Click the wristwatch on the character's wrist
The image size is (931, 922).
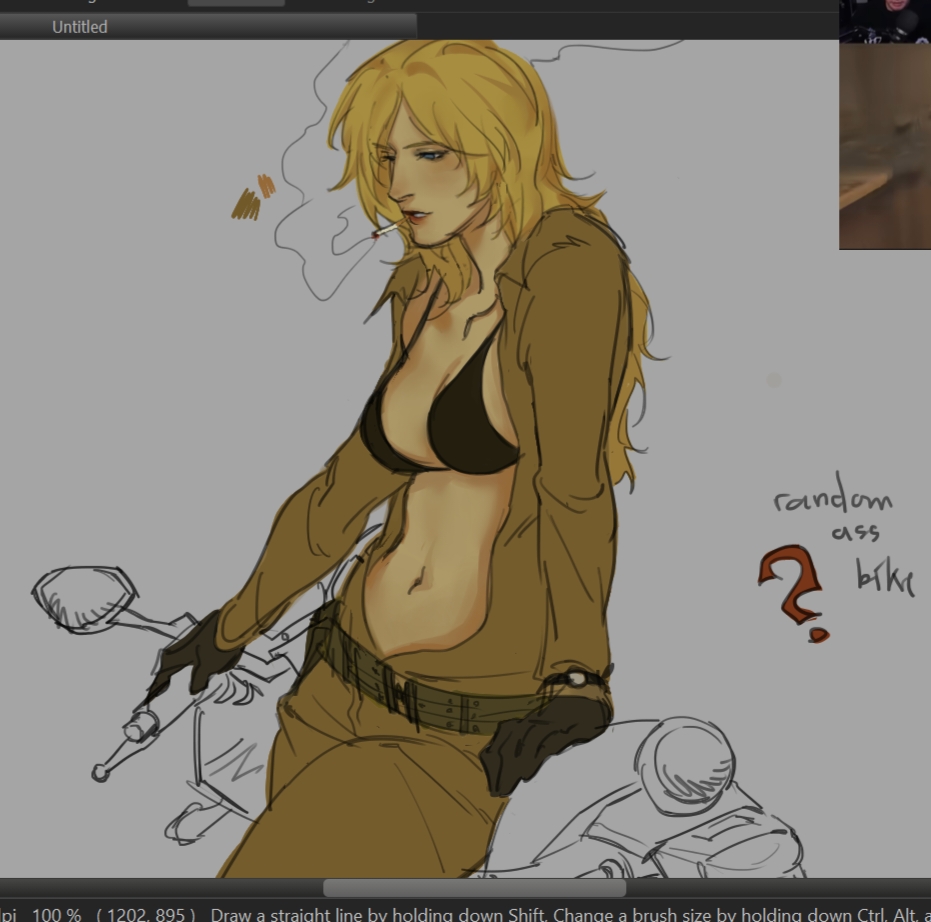click(576, 679)
